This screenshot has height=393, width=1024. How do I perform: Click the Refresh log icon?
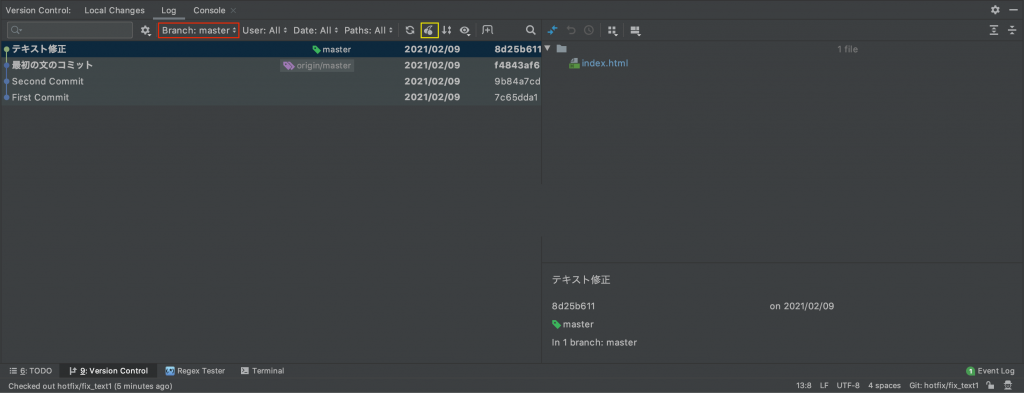point(409,30)
